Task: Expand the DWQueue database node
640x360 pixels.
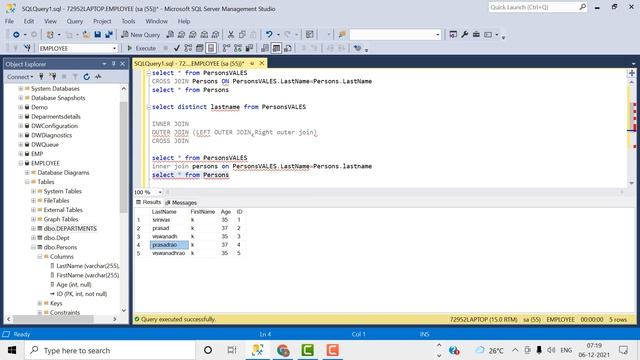Action: point(20,144)
